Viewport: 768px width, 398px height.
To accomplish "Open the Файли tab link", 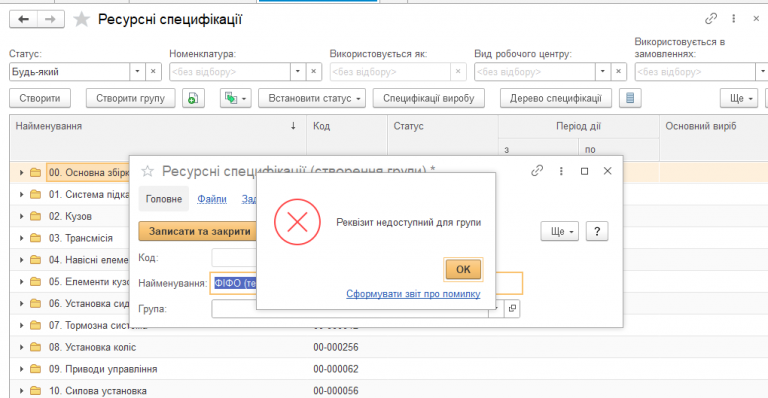I will click(x=212, y=199).
